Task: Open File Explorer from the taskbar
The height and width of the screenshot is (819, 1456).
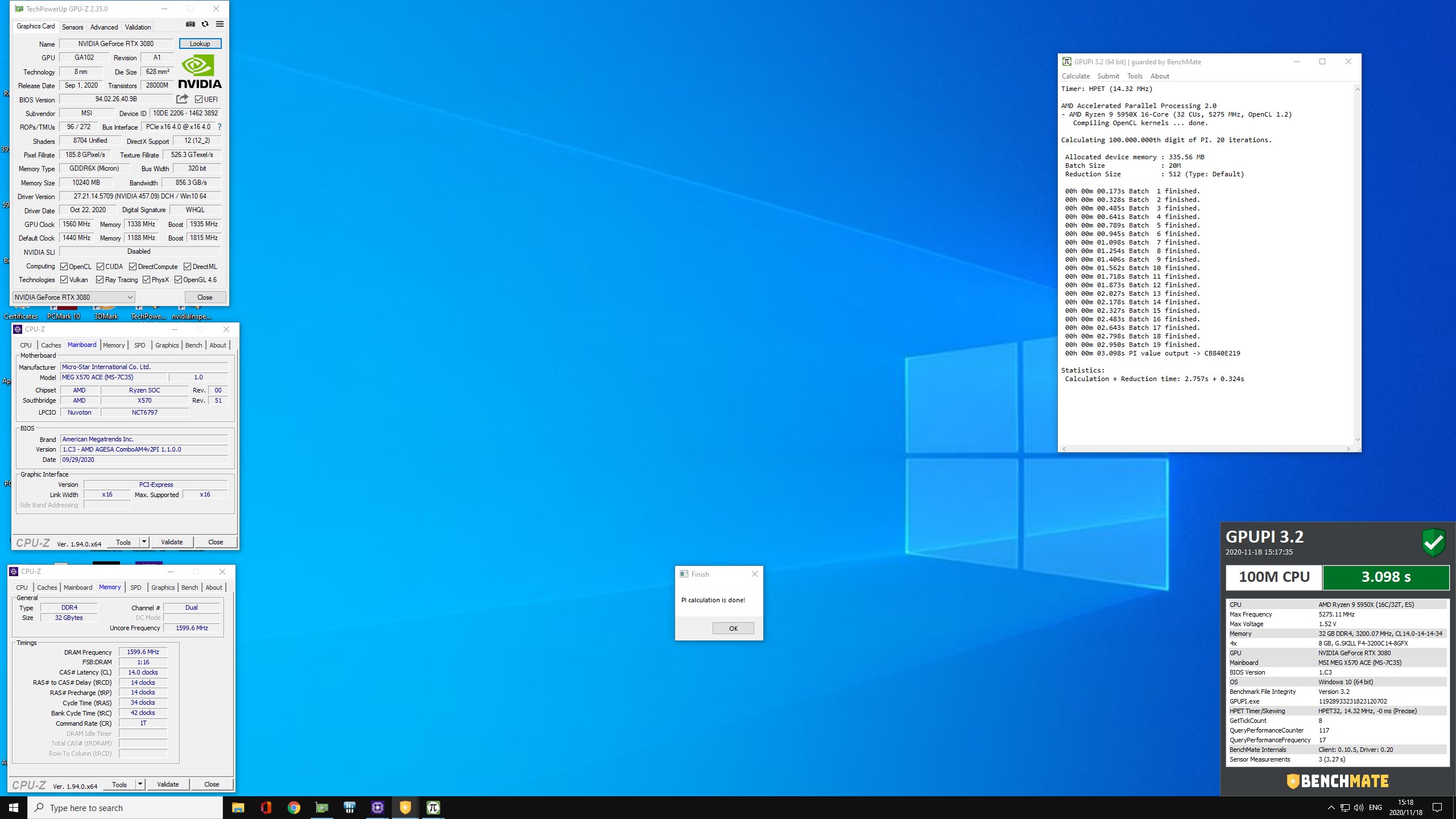Action: 238,808
